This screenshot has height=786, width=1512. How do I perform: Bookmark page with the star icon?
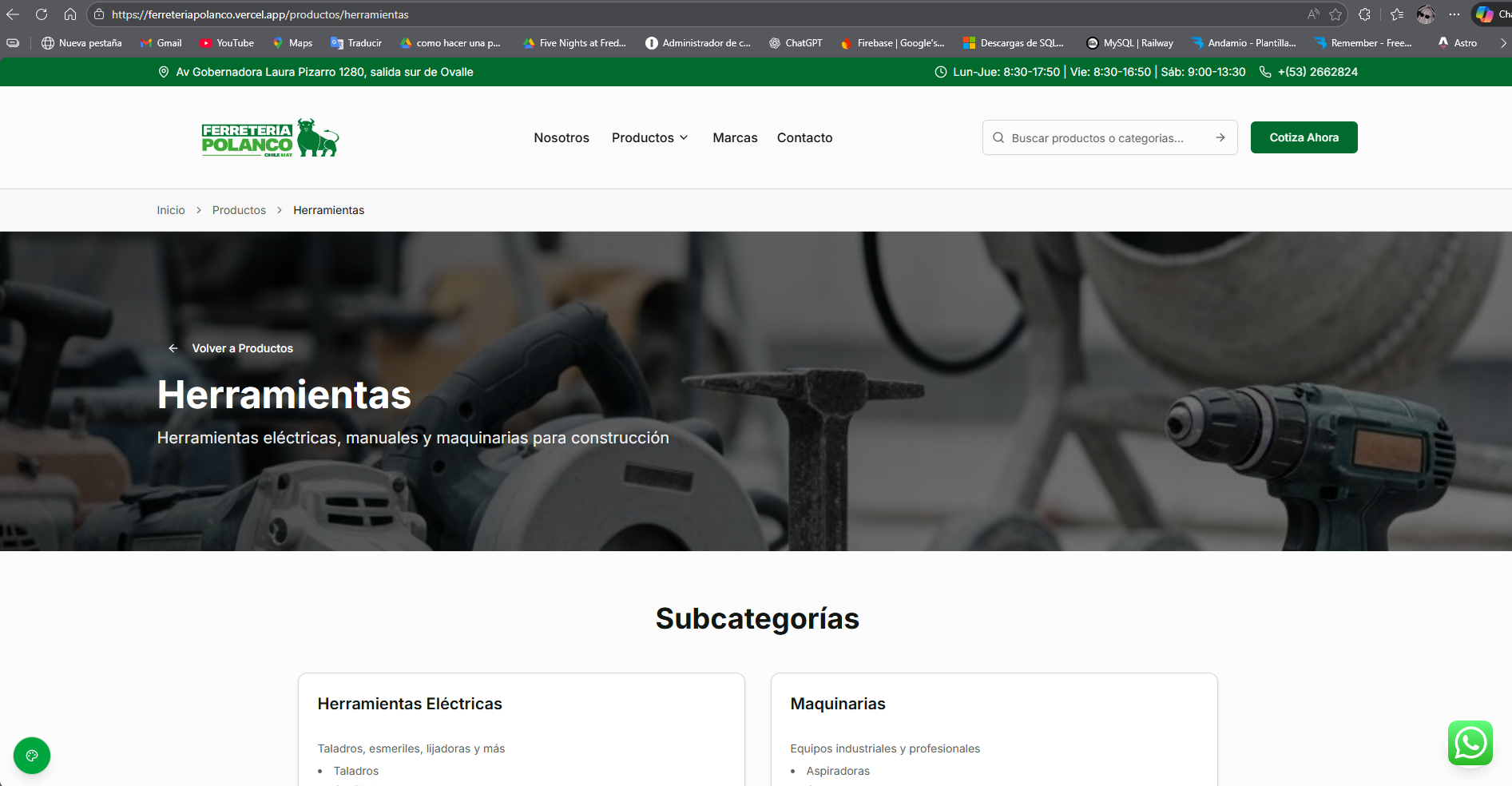pos(1335,14)
